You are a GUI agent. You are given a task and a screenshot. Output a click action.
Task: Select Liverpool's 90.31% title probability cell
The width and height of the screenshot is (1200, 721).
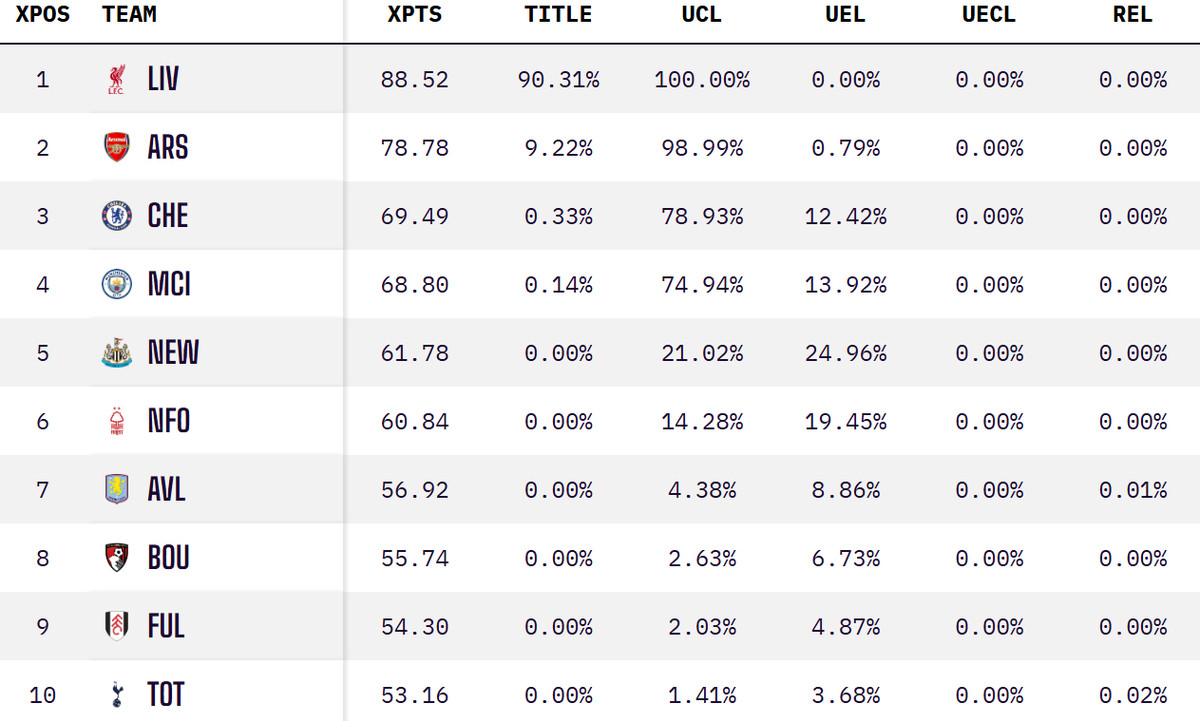(x=558, y=80)
